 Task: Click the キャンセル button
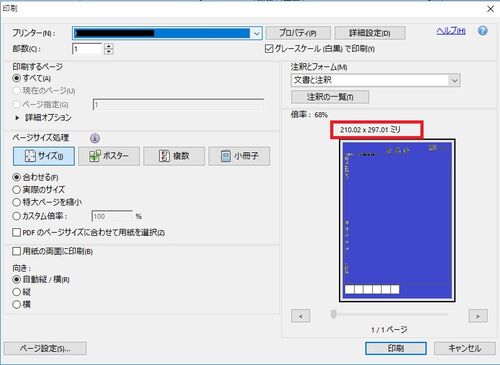click(465, 349)
